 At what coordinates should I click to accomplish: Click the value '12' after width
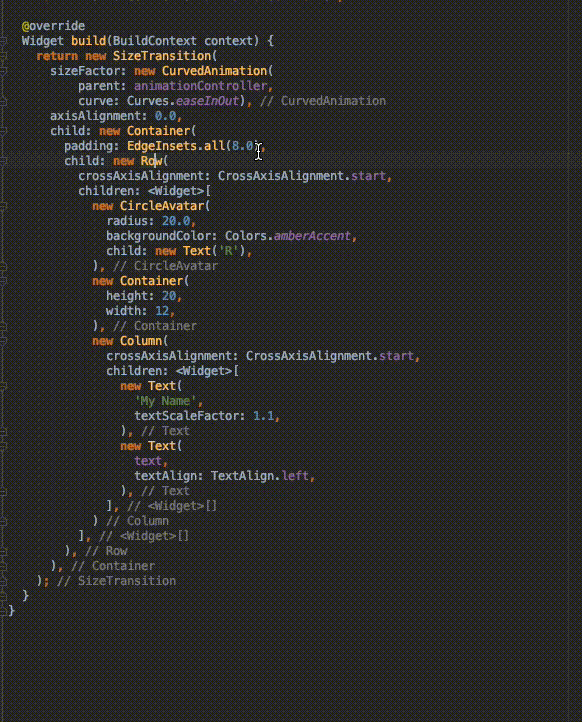[162, 311]
